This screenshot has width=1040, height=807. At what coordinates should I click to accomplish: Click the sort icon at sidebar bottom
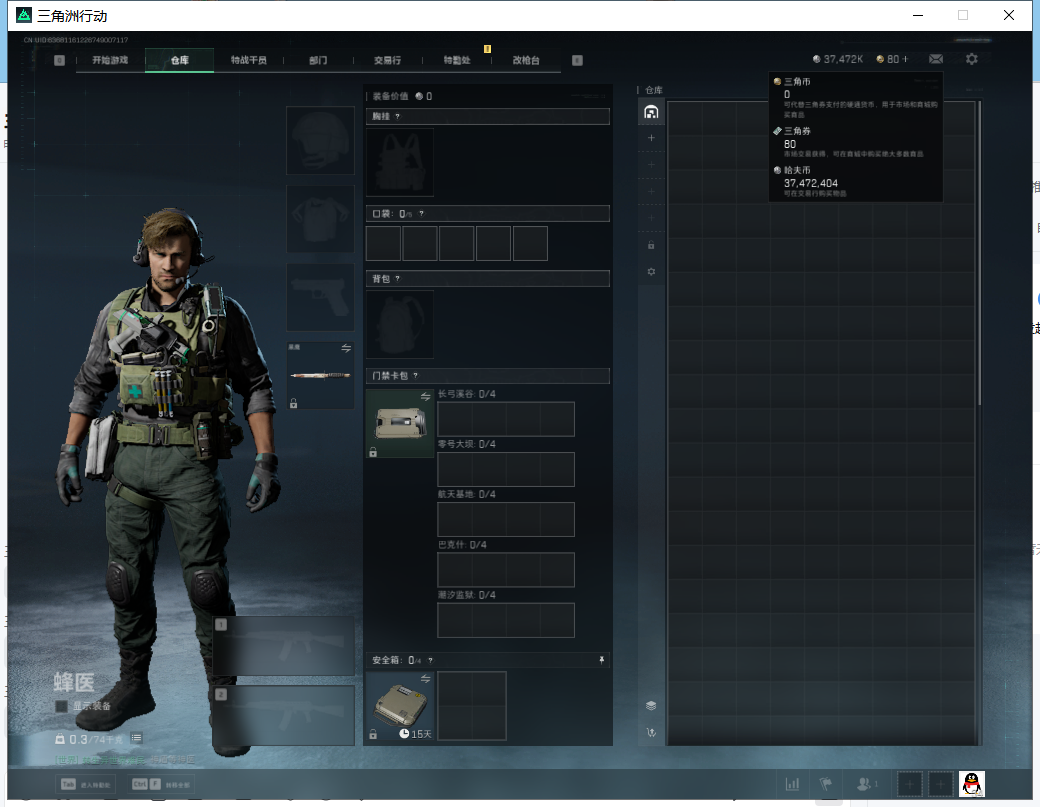click(651, 733)
